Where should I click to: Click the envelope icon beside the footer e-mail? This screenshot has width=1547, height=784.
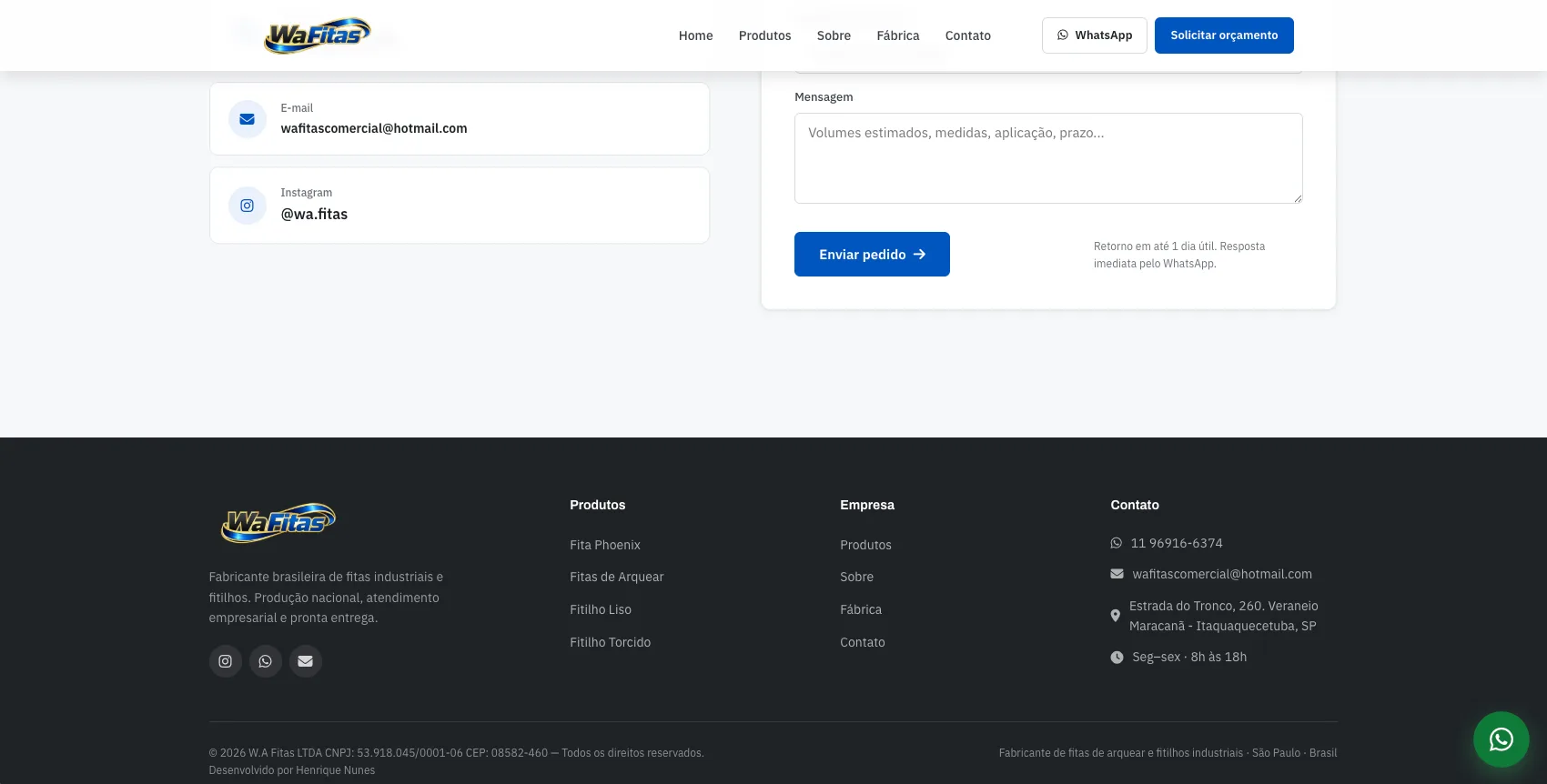pos(1117,574)
